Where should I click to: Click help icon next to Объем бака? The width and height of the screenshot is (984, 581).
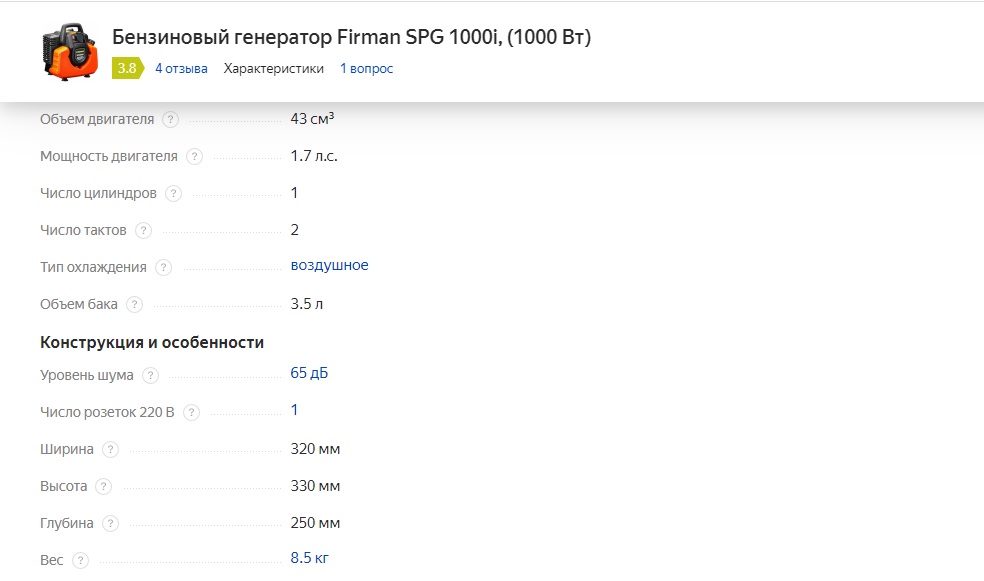tap(134, 304)
